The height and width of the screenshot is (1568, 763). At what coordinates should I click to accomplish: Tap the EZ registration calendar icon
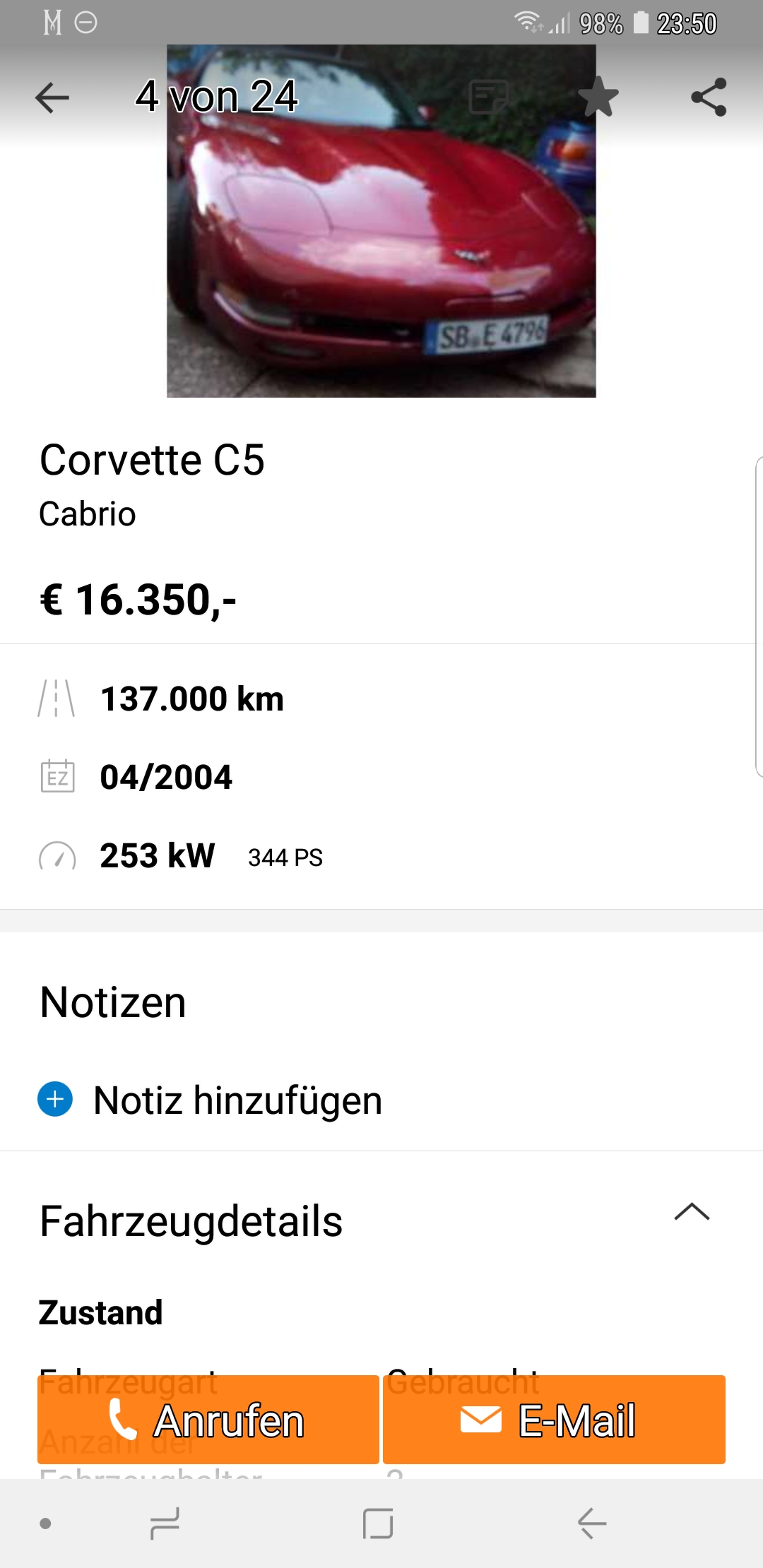(57, 776)
